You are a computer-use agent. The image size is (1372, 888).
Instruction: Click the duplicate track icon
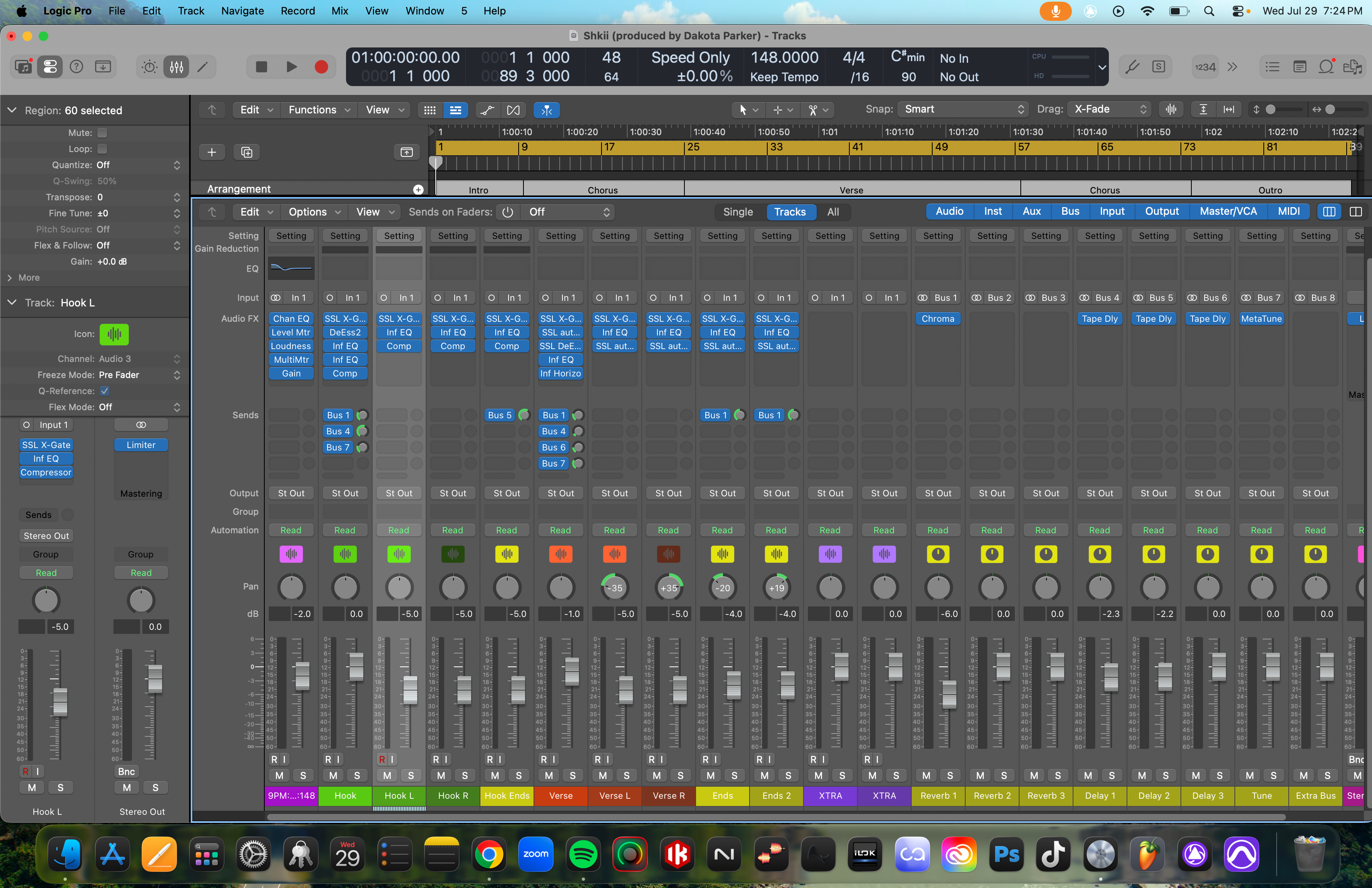click(x=246, y=152)
